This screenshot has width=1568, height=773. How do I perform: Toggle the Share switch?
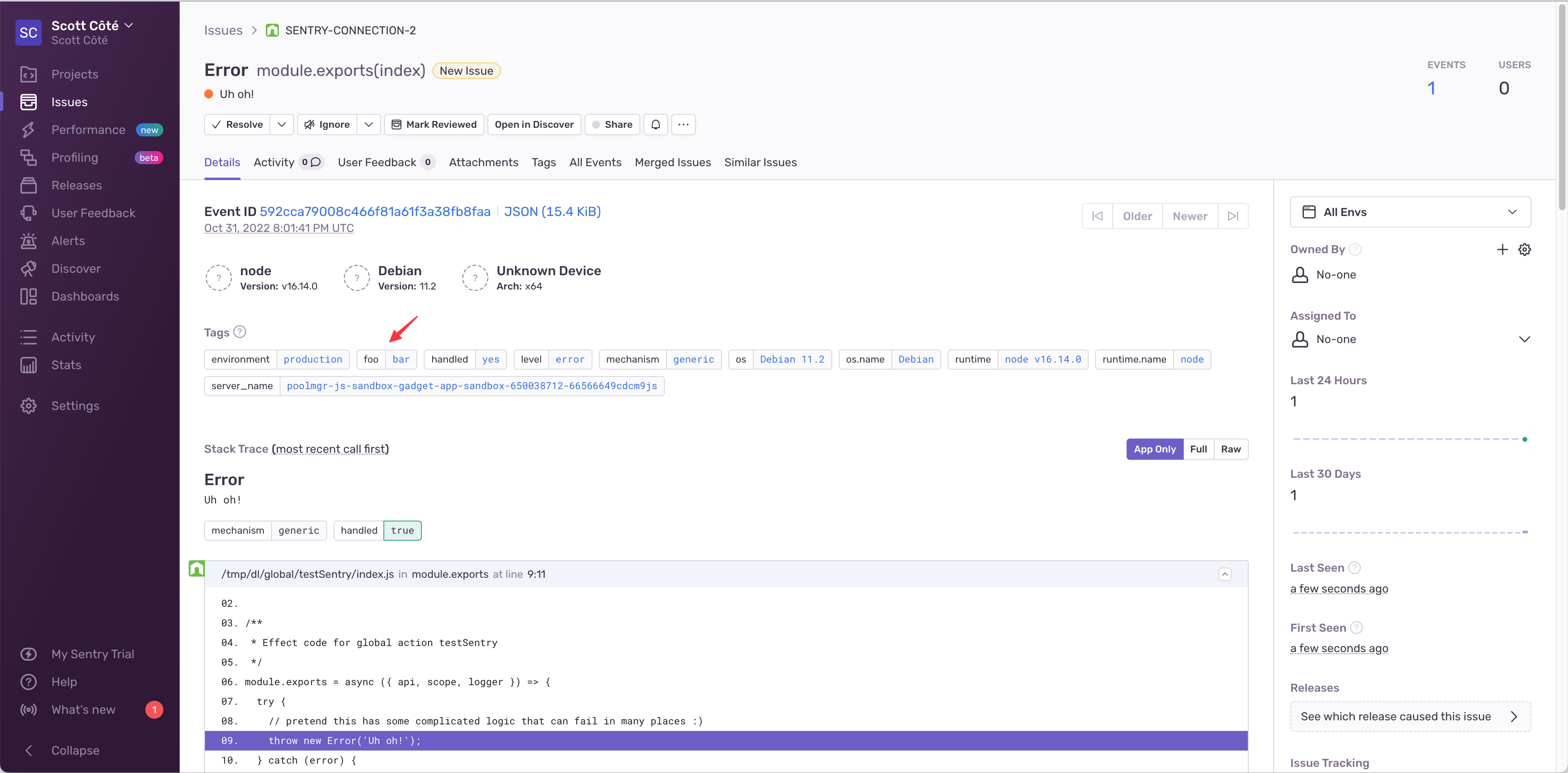tap(612, 125)
